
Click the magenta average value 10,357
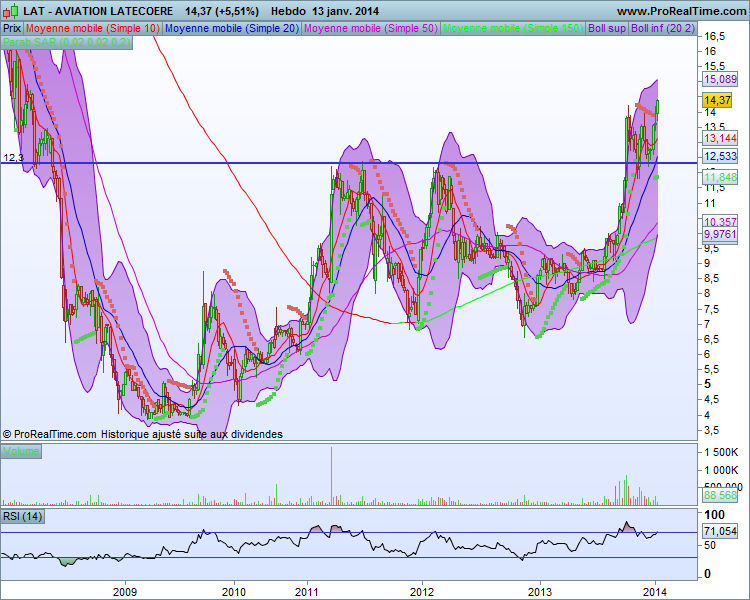click(720, 222)
